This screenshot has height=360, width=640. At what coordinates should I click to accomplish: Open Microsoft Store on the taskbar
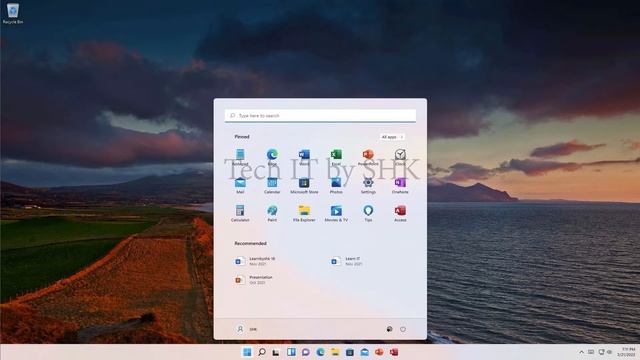tap(350, 352)
